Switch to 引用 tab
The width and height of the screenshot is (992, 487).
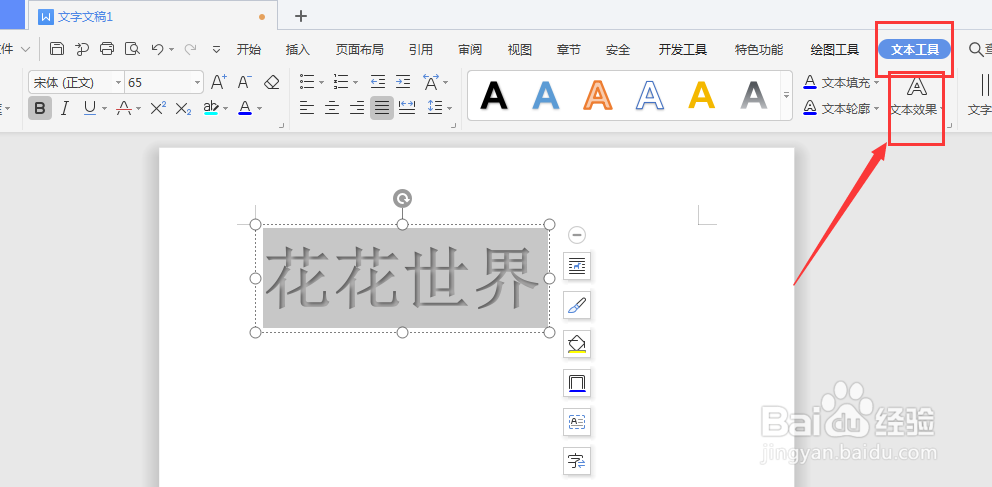(x=421, y=49)
